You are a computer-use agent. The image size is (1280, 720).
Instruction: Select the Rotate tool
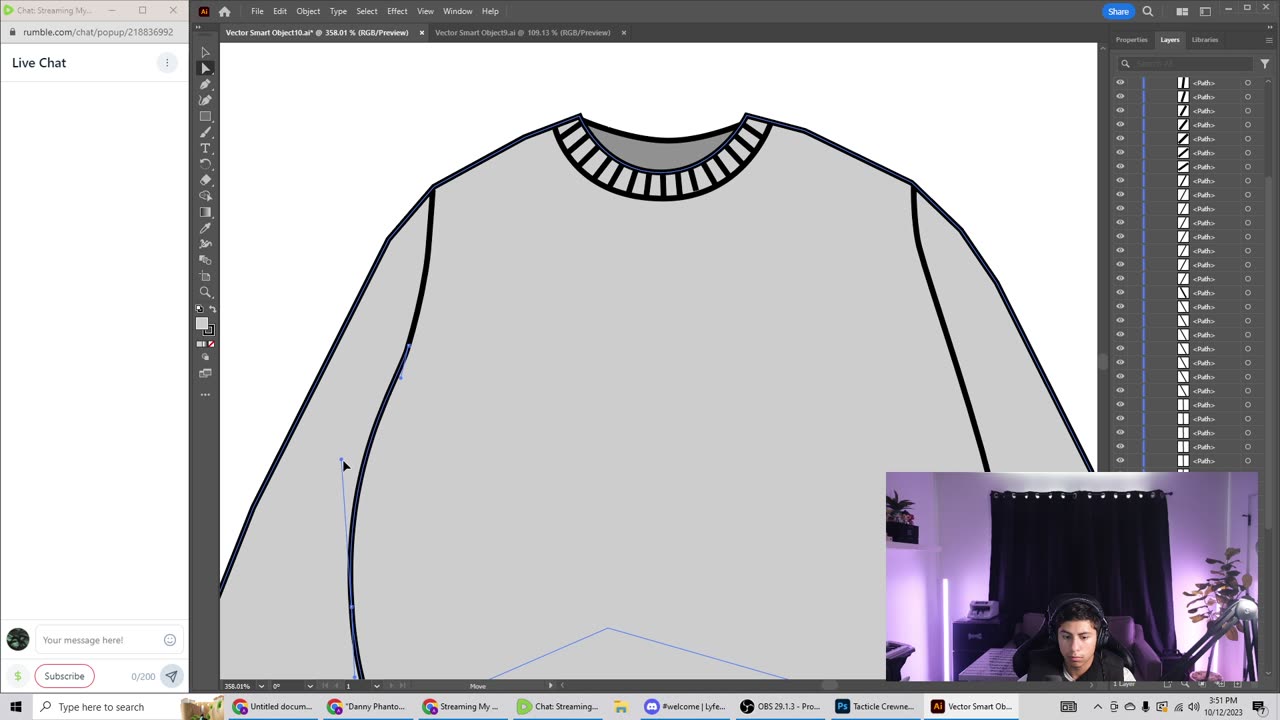tap(205, 164)
